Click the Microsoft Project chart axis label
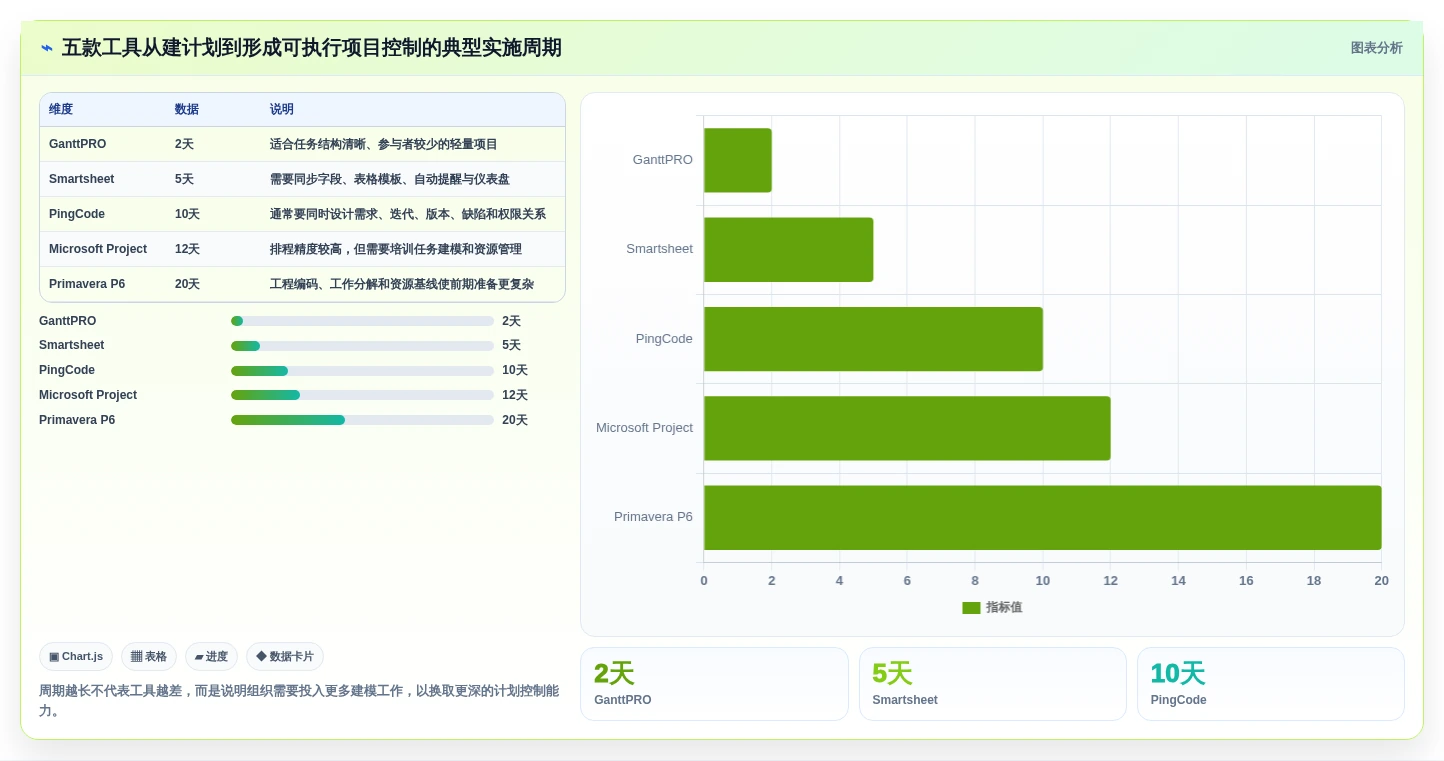This screenshot has width=1444, height=761. click(x=644, y=428)
